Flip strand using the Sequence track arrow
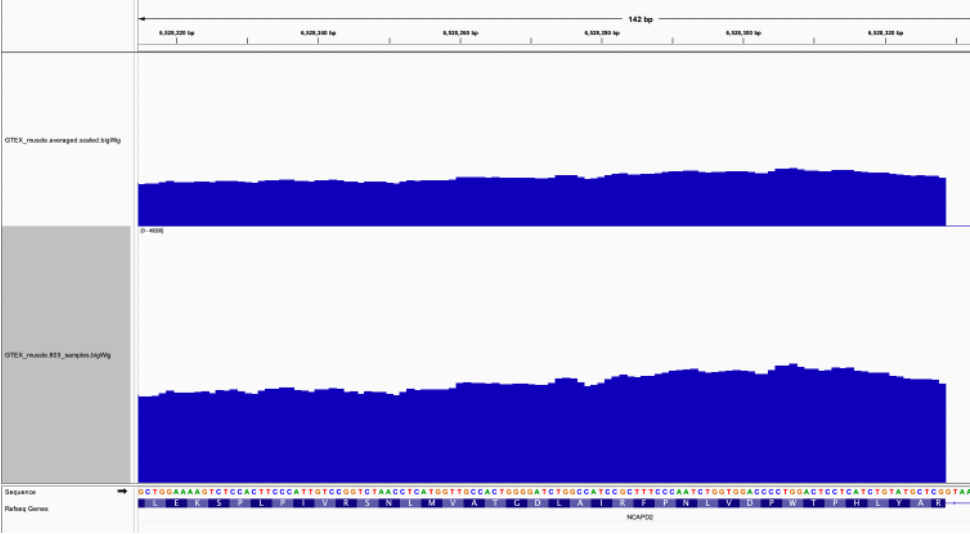Viewport: 970px width, 534px height. coord(122,491)
